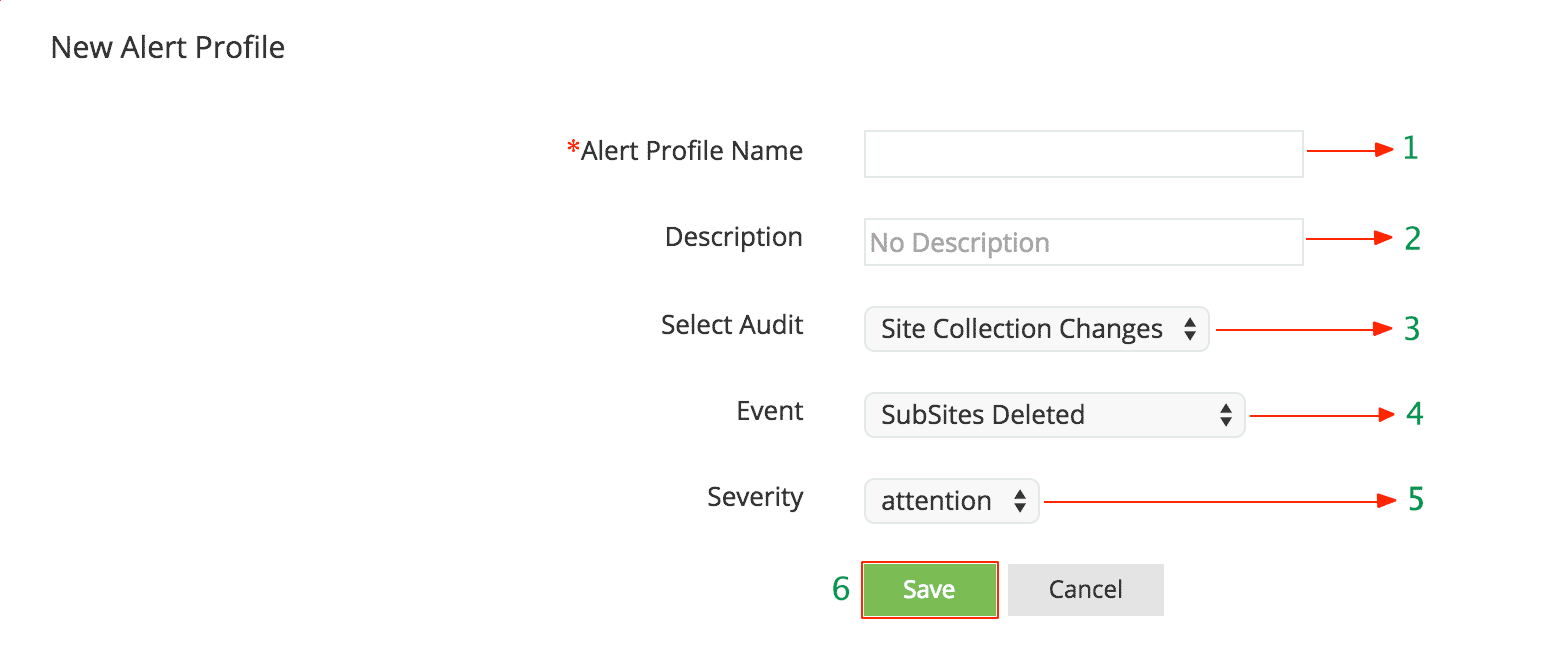Click the Severity label text
This screenshot has width=1561, height=654.
pos(755,497)
